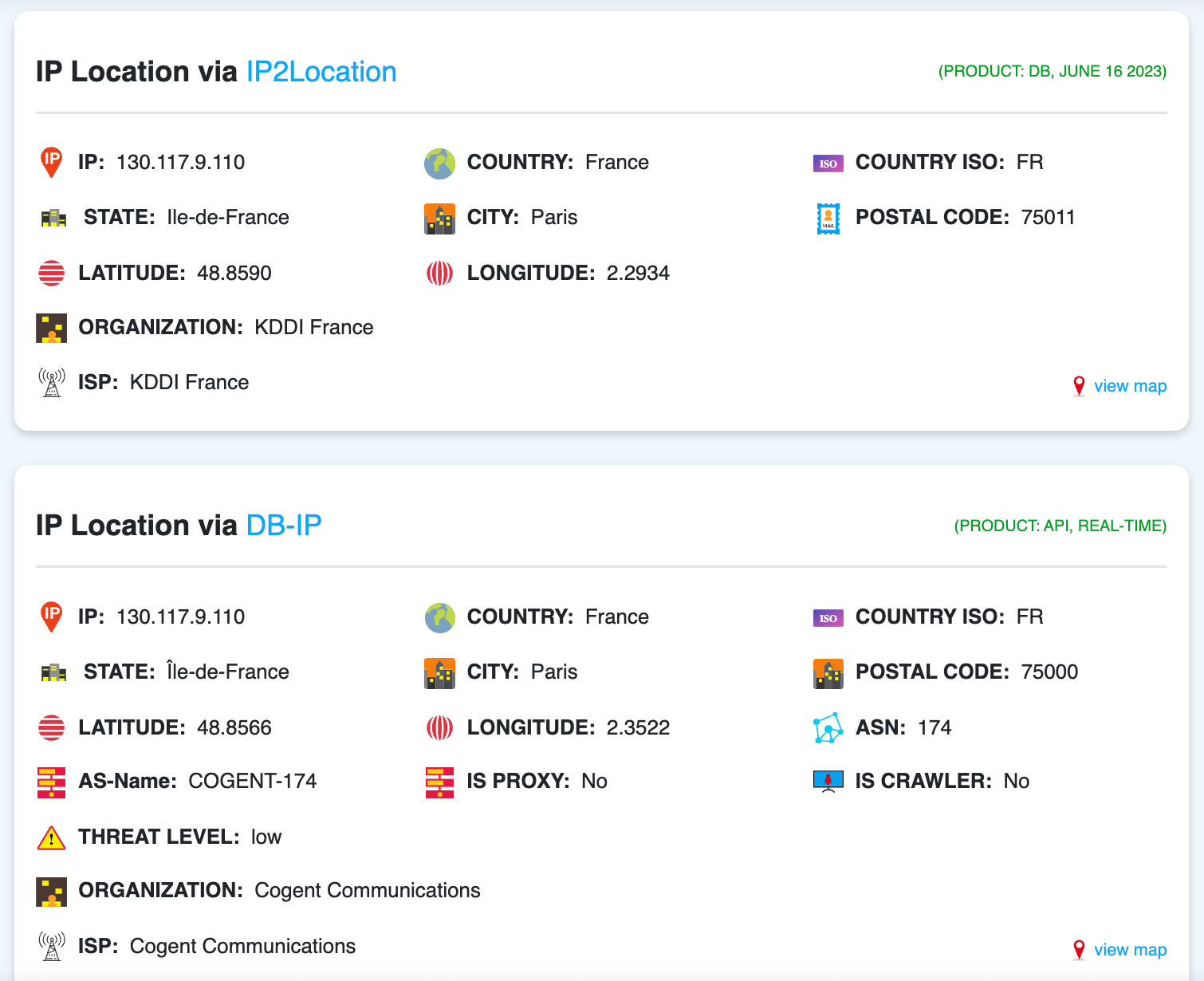Image resolution: width=1204 pixels, height=981 pixels.
Task: Click the AS-Name COGENT-174 icon
Action: (x=51, y=782)
